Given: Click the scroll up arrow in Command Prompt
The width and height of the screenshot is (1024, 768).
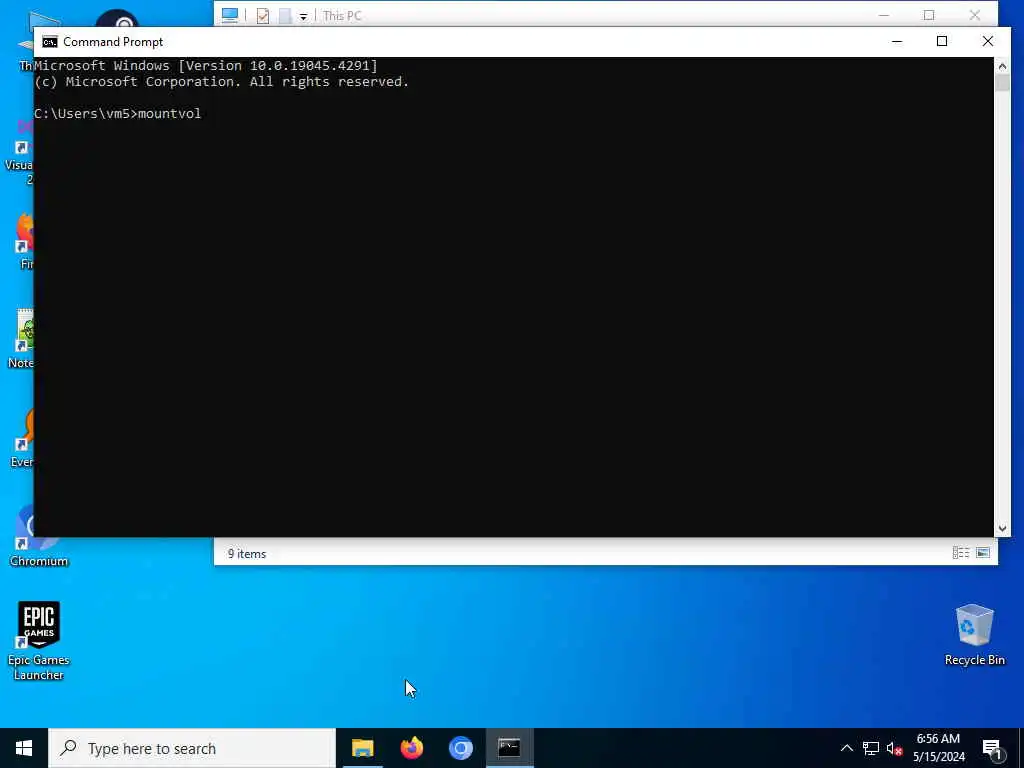Looking at the screenshot, I should (x=1002, y=66).
